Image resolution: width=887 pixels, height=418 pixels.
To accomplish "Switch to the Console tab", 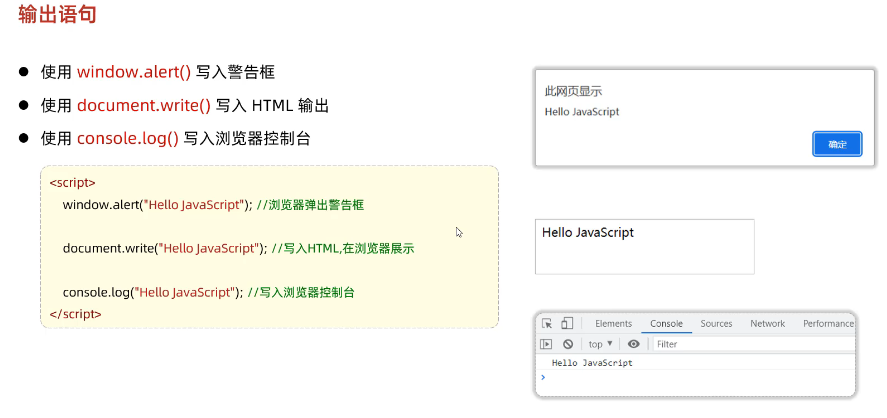I will [x=666, y=324].
